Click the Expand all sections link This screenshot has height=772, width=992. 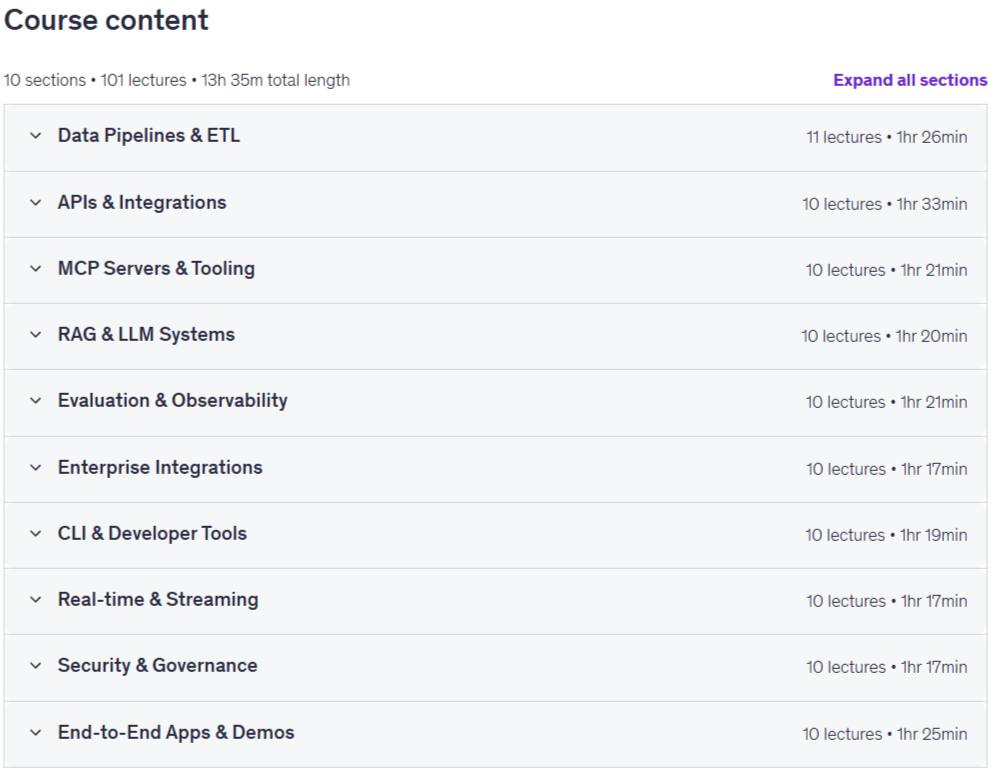tap(910, 80)
